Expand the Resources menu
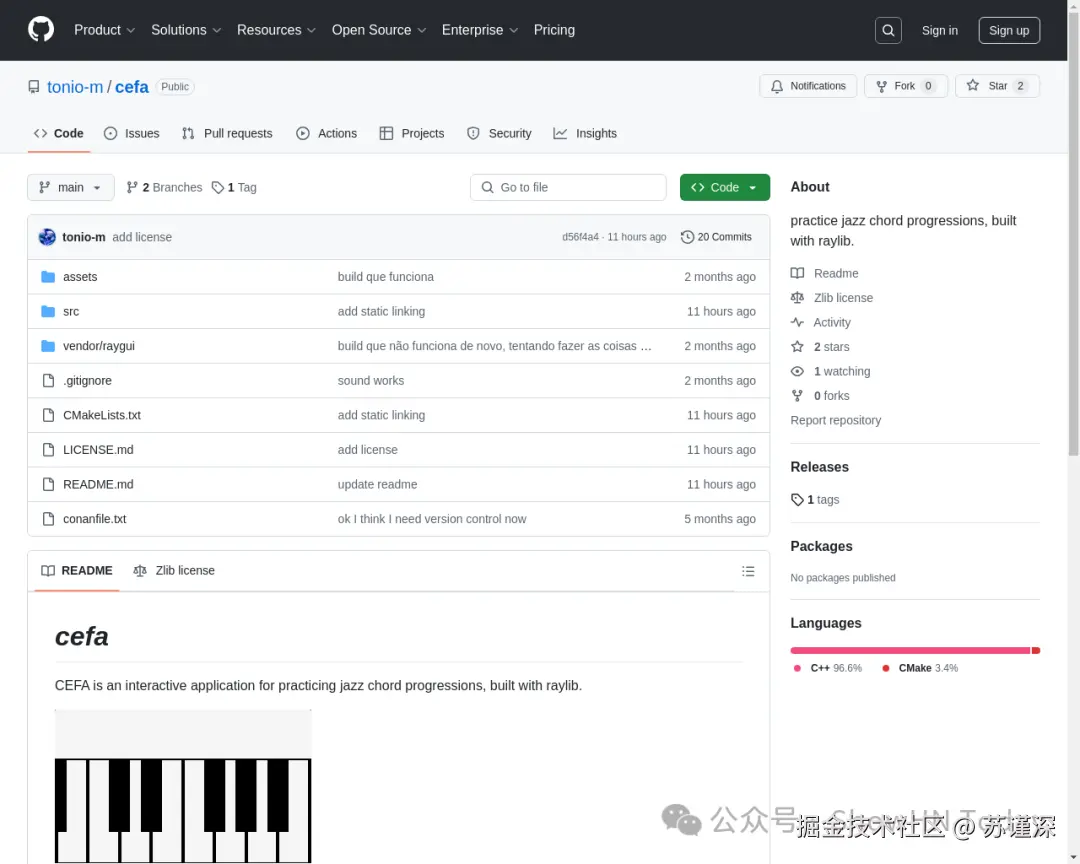Image resolution: width=1080 pixels, height=864 pixels. (x=276, y=30)
